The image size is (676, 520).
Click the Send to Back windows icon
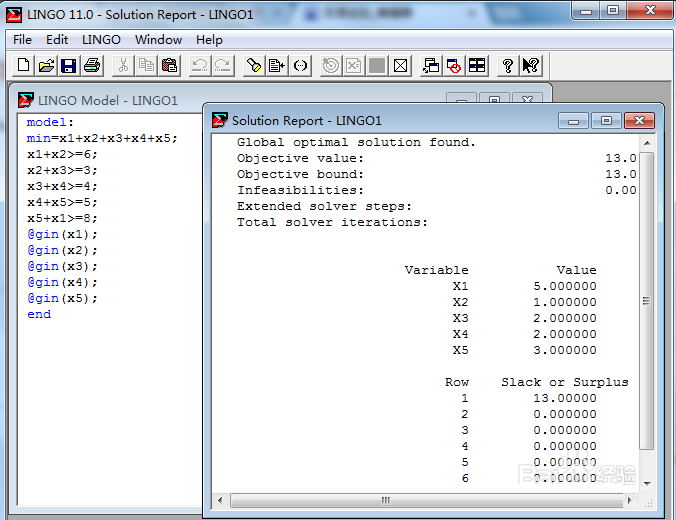tap(431, 66)
